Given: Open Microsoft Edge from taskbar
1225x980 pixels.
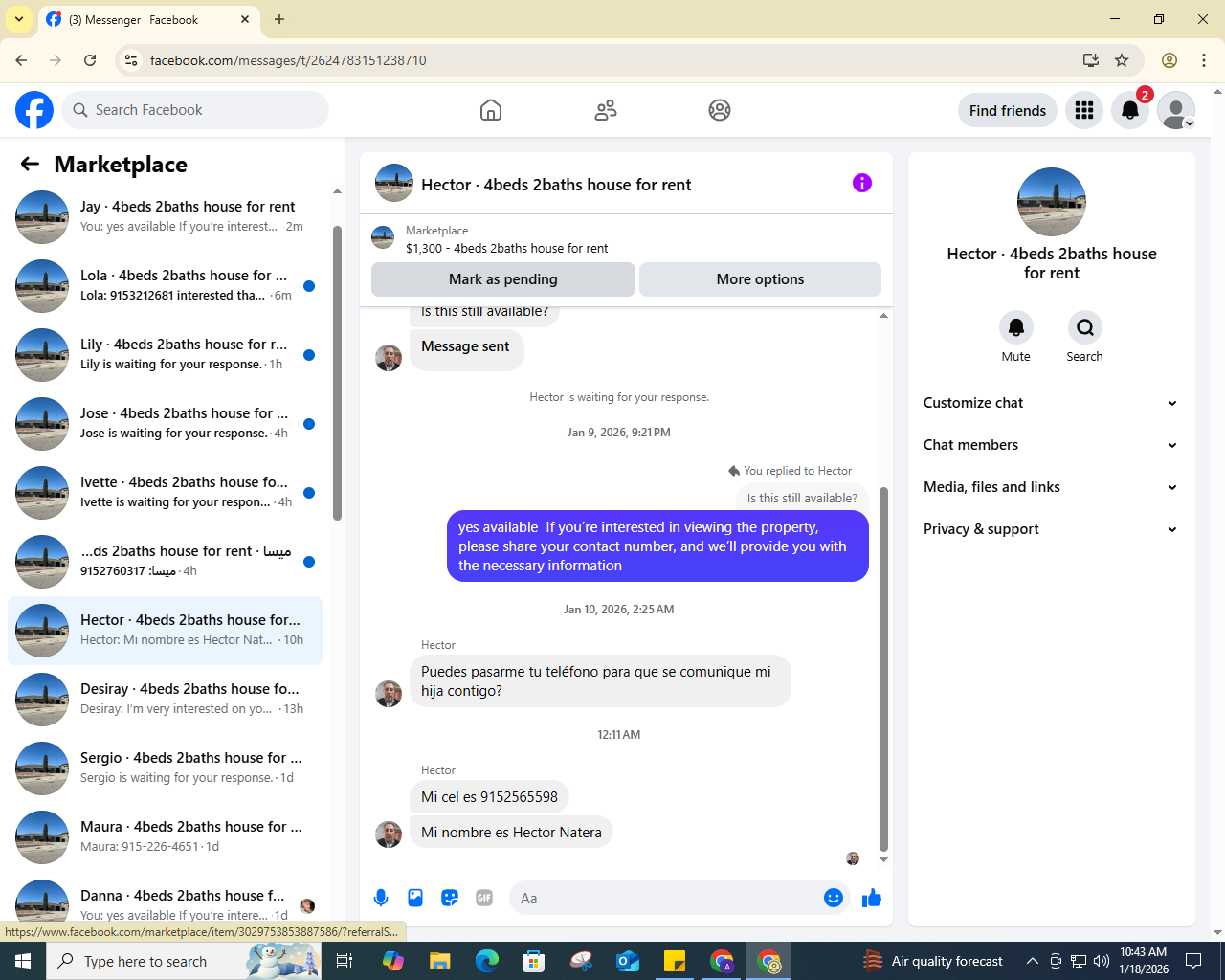Looking at the screenshot, I should [486, 961].
